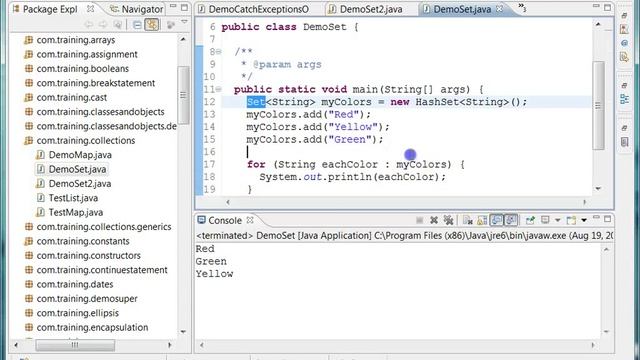Click Back icon in Package Explorer toolbar

coord(89,25)
